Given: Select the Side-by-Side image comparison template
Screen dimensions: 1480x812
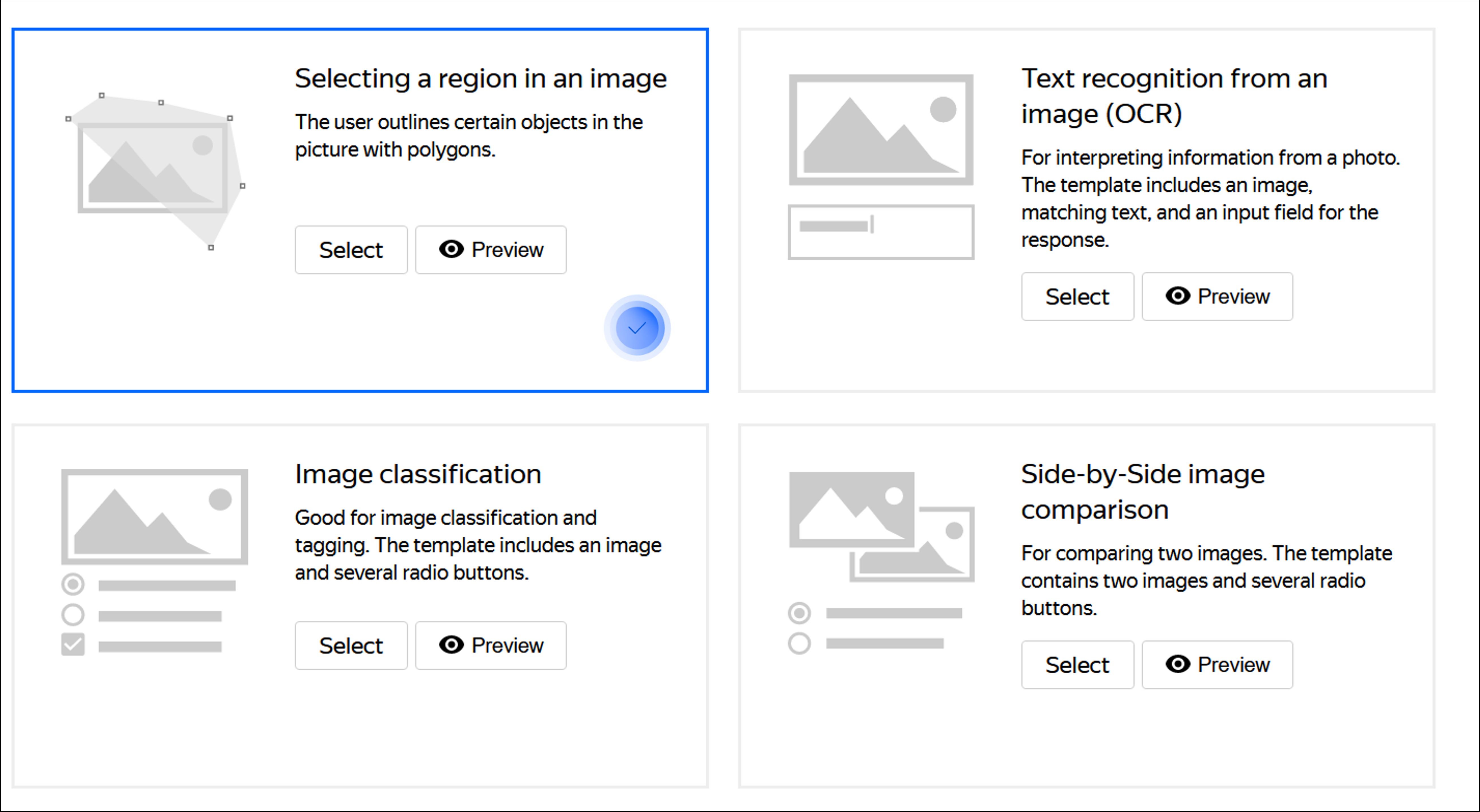Looking at the screenshot, I should pos(1077,665).
